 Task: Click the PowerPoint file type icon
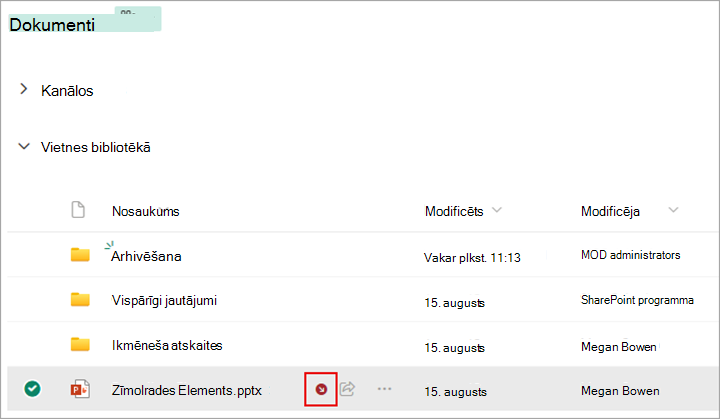tap(80, 389)
